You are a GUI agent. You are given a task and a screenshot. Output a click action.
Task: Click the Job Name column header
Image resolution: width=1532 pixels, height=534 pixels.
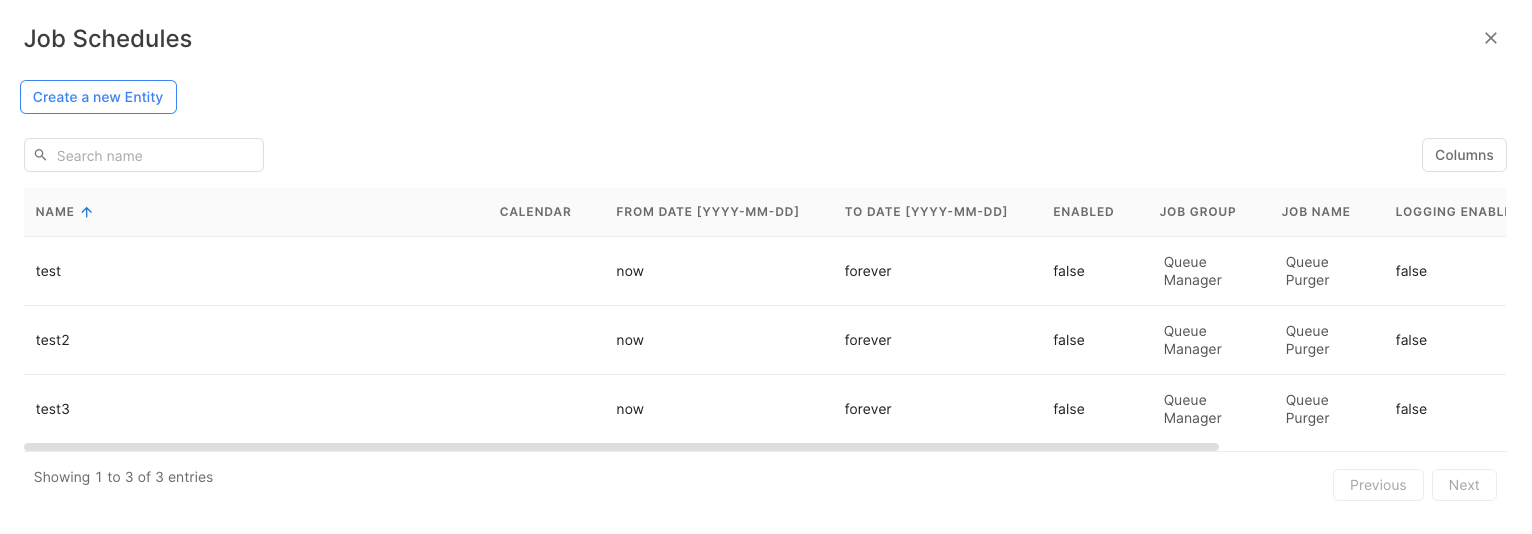tap(1315, 212)
